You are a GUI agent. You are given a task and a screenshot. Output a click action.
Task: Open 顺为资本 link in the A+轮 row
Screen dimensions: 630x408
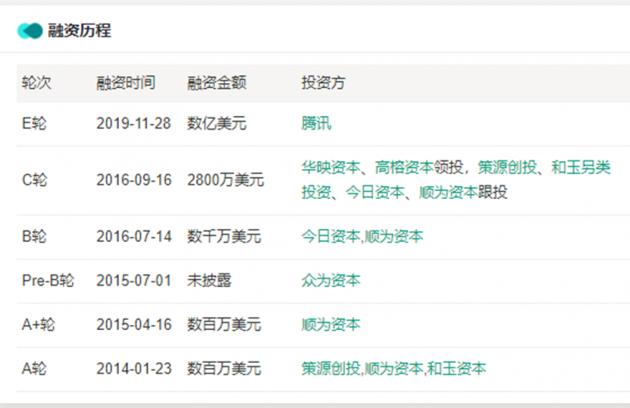click(x=331, y=325)
